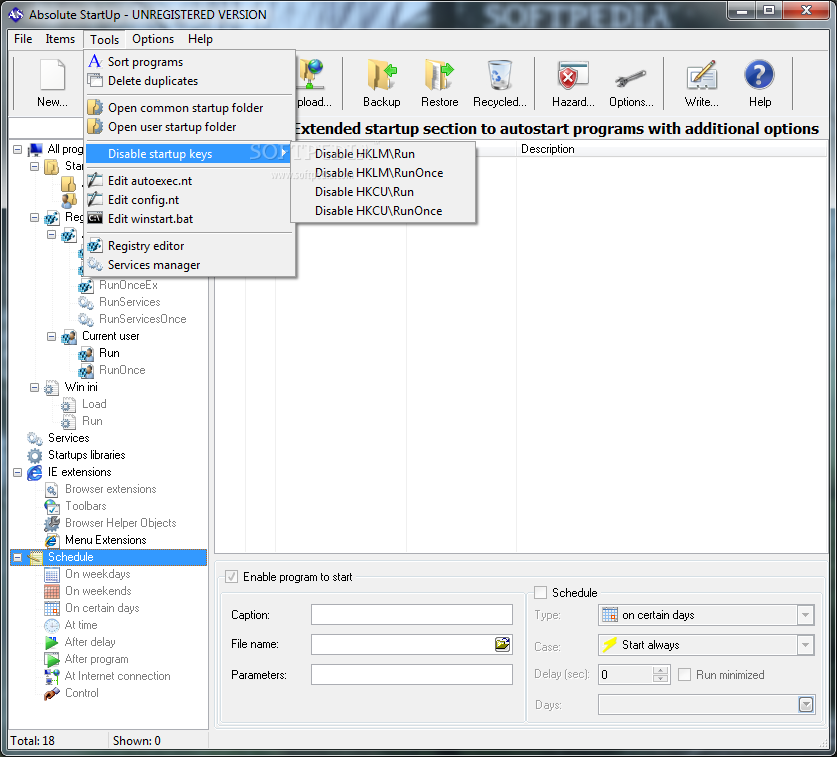Click the Toolbars tree icon
This screenshot has width=837, height=757.
[x=52, y=506]
